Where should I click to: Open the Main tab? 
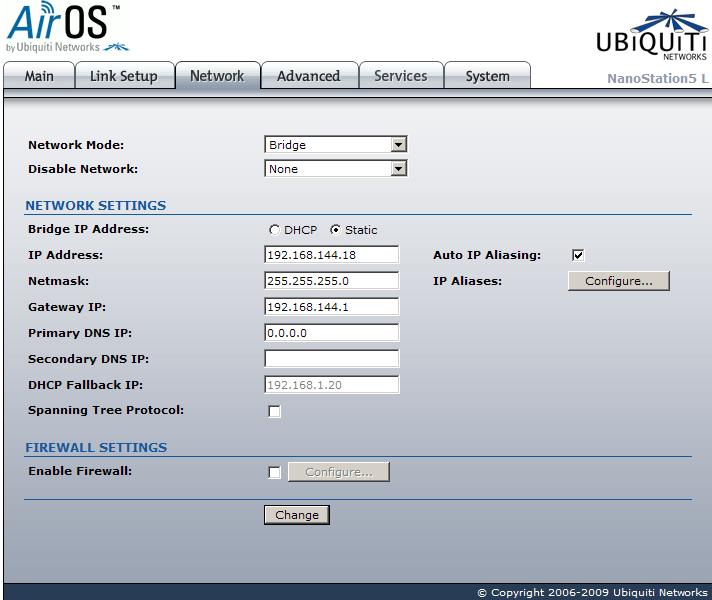click(x=39, y=75)
